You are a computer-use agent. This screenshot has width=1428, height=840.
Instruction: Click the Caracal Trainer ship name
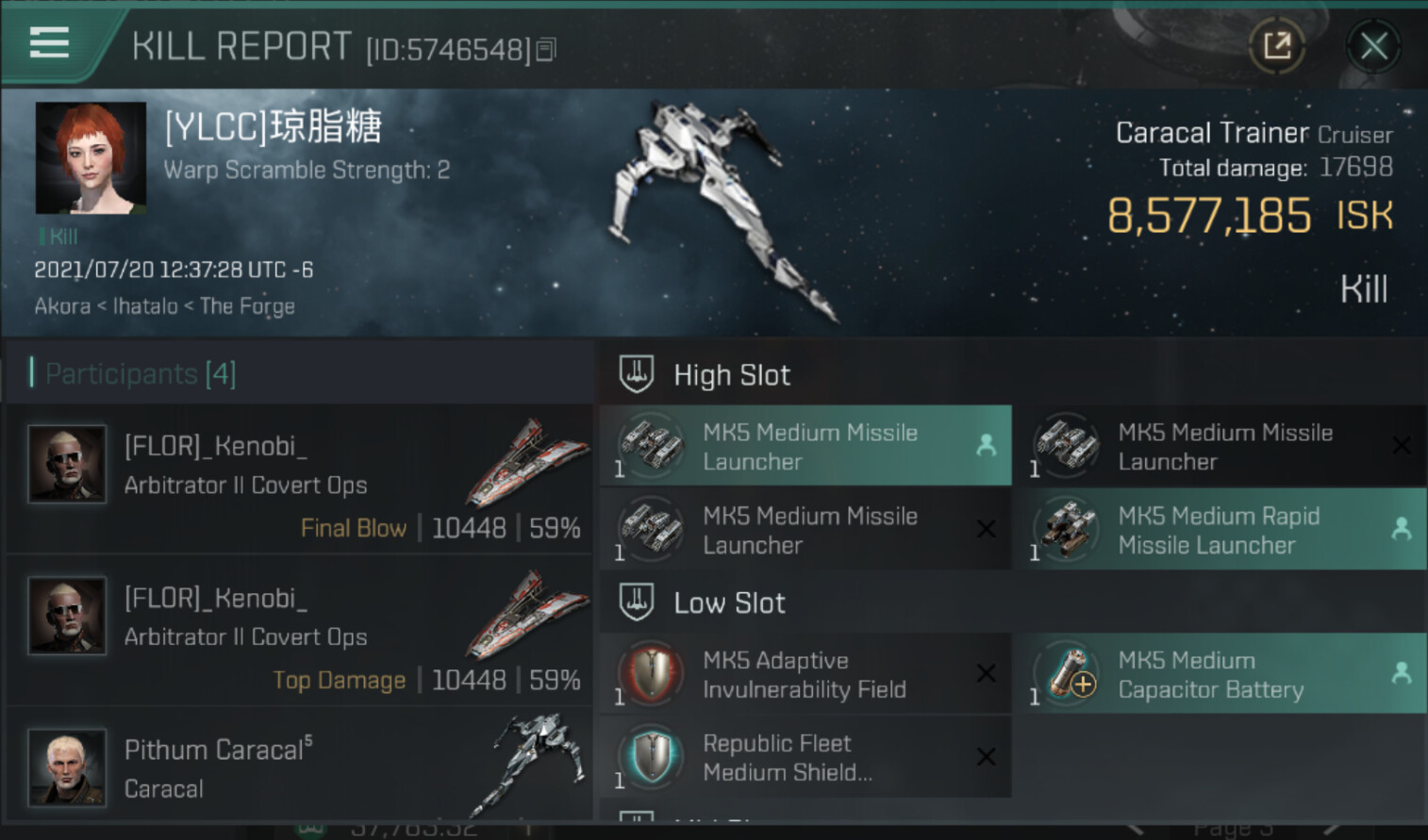pos(1212,133)
